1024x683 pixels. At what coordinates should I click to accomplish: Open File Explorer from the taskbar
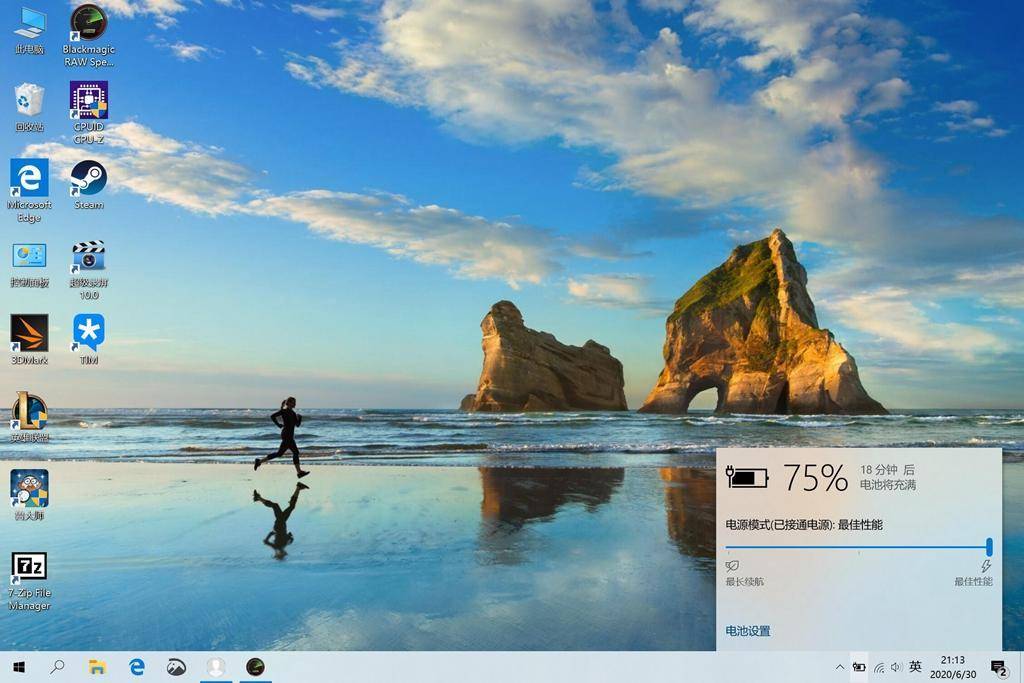click(97, 667)
